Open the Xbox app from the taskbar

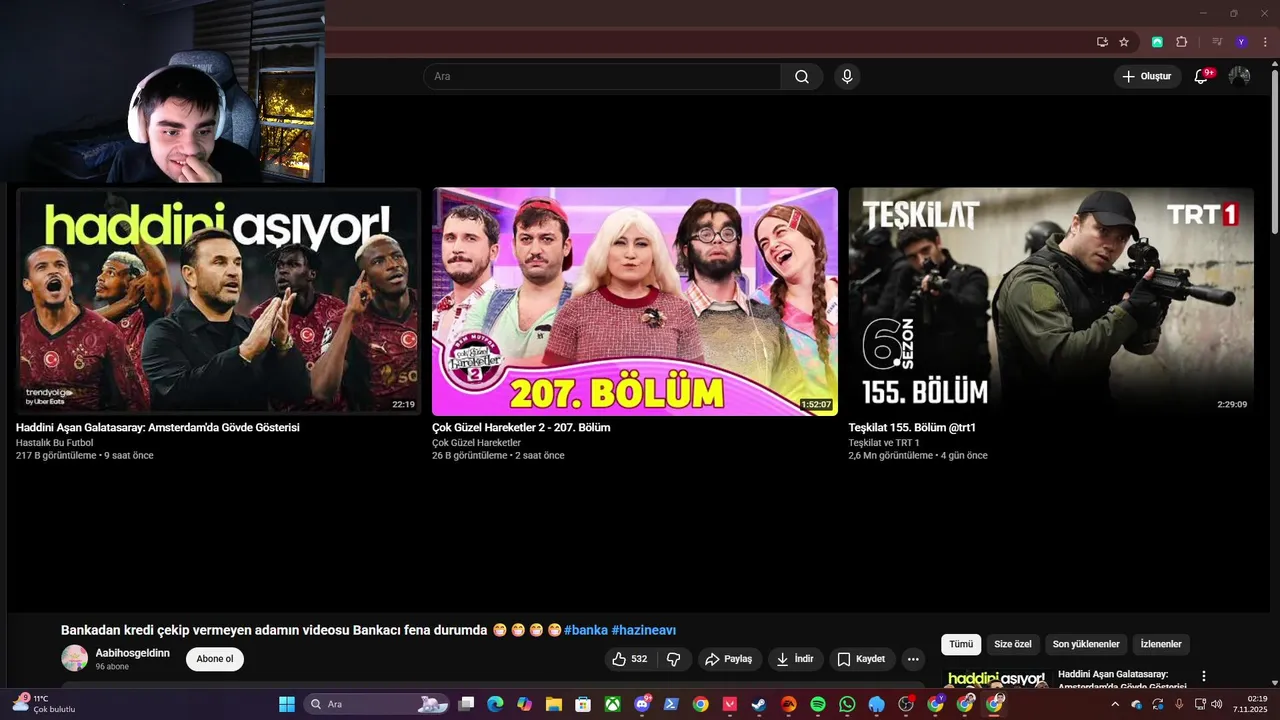coord(612,704)
